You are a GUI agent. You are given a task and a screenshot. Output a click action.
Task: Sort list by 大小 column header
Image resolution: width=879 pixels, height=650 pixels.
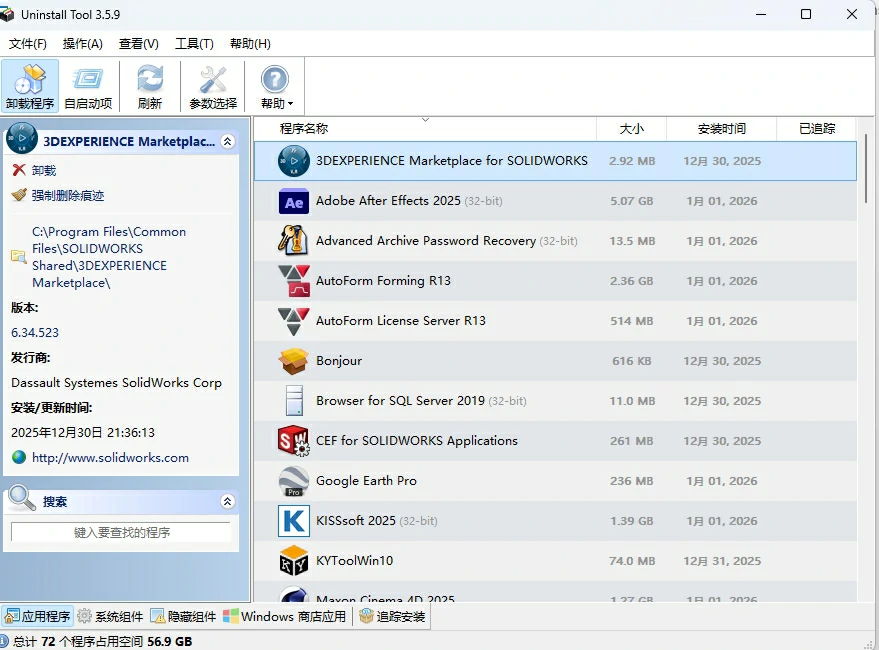click(631, 129)
